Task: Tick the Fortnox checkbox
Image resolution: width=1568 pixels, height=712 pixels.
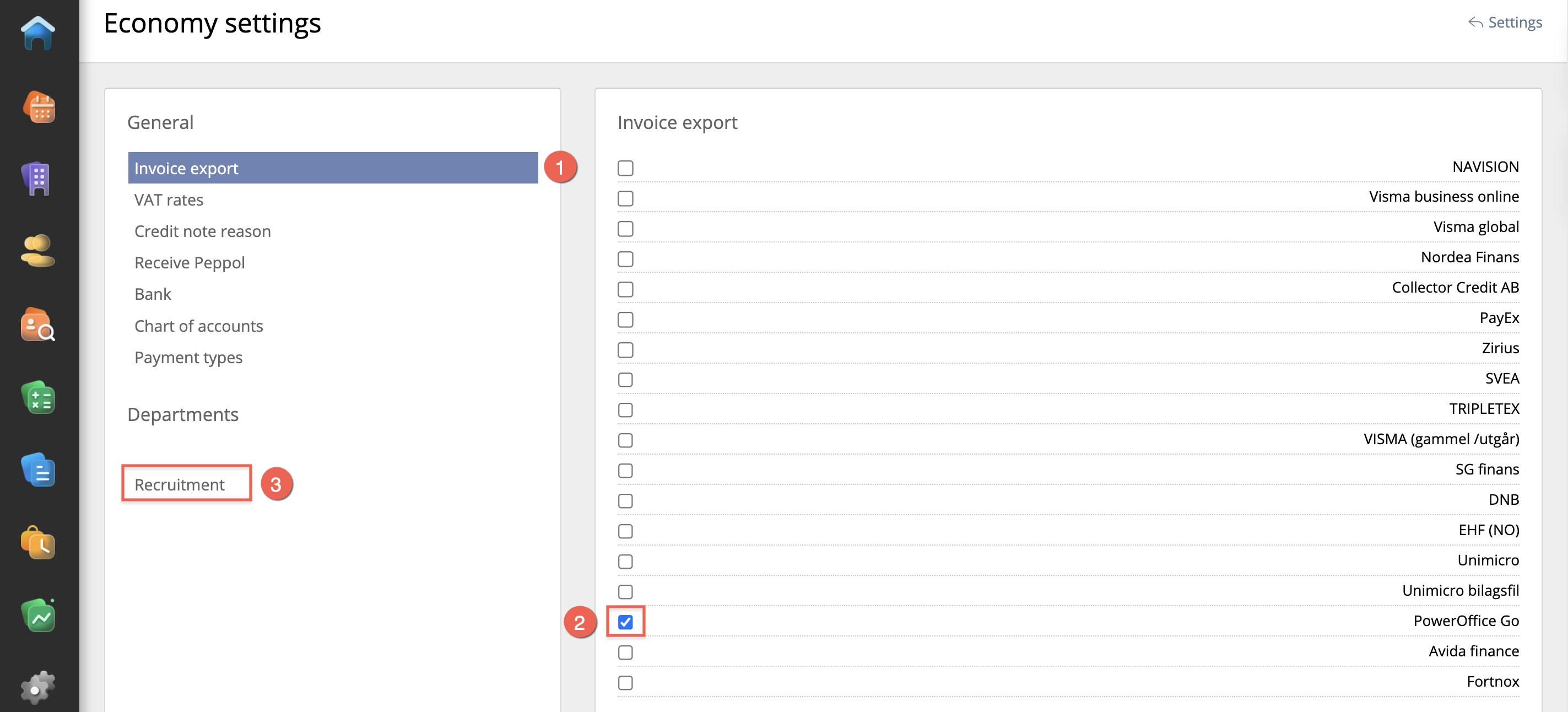Action: tap(625, 682)
